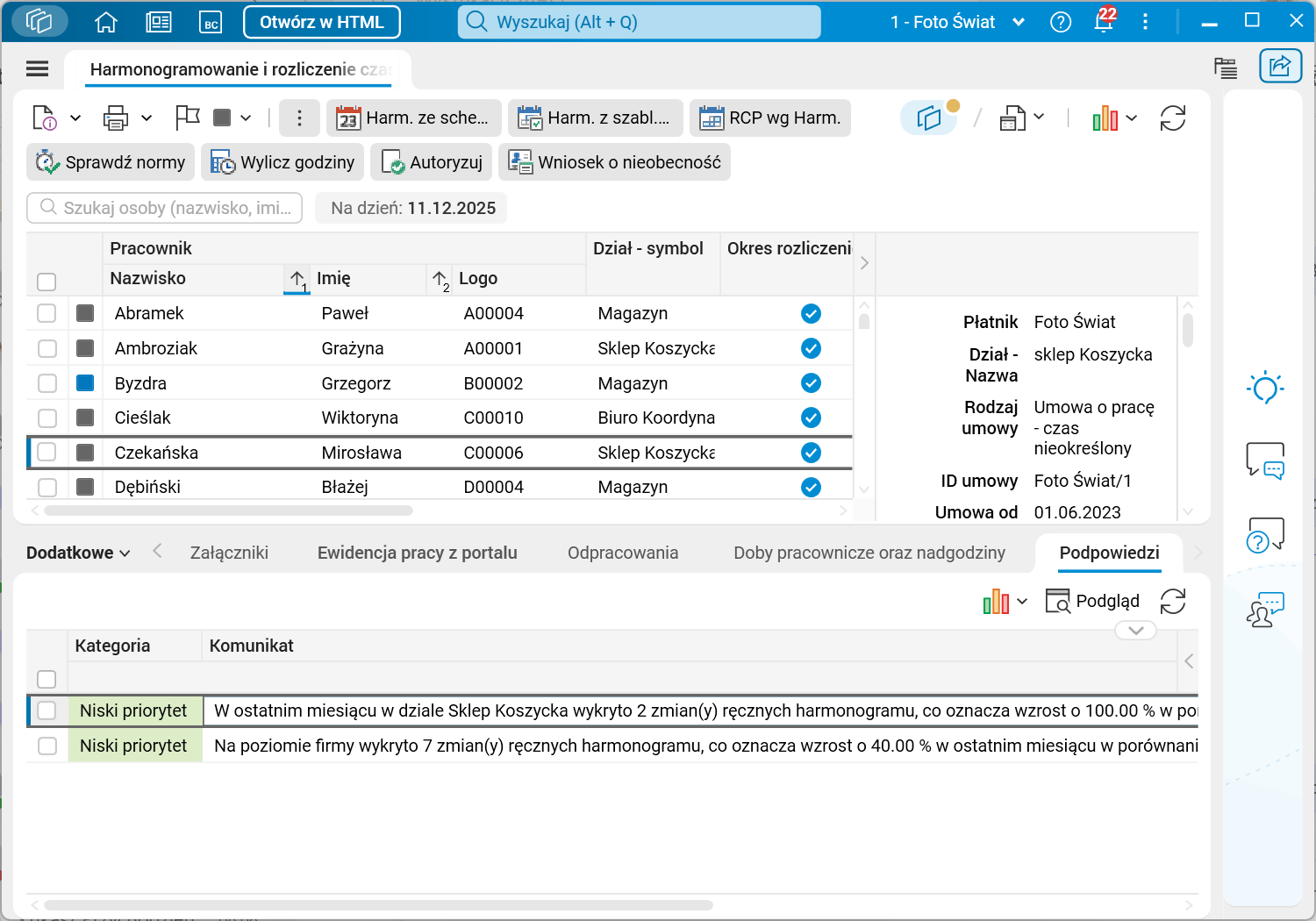Tick the checkbox for Byzdra row
This screenshot has height=921, width=1316.
(x=47, y=383)
